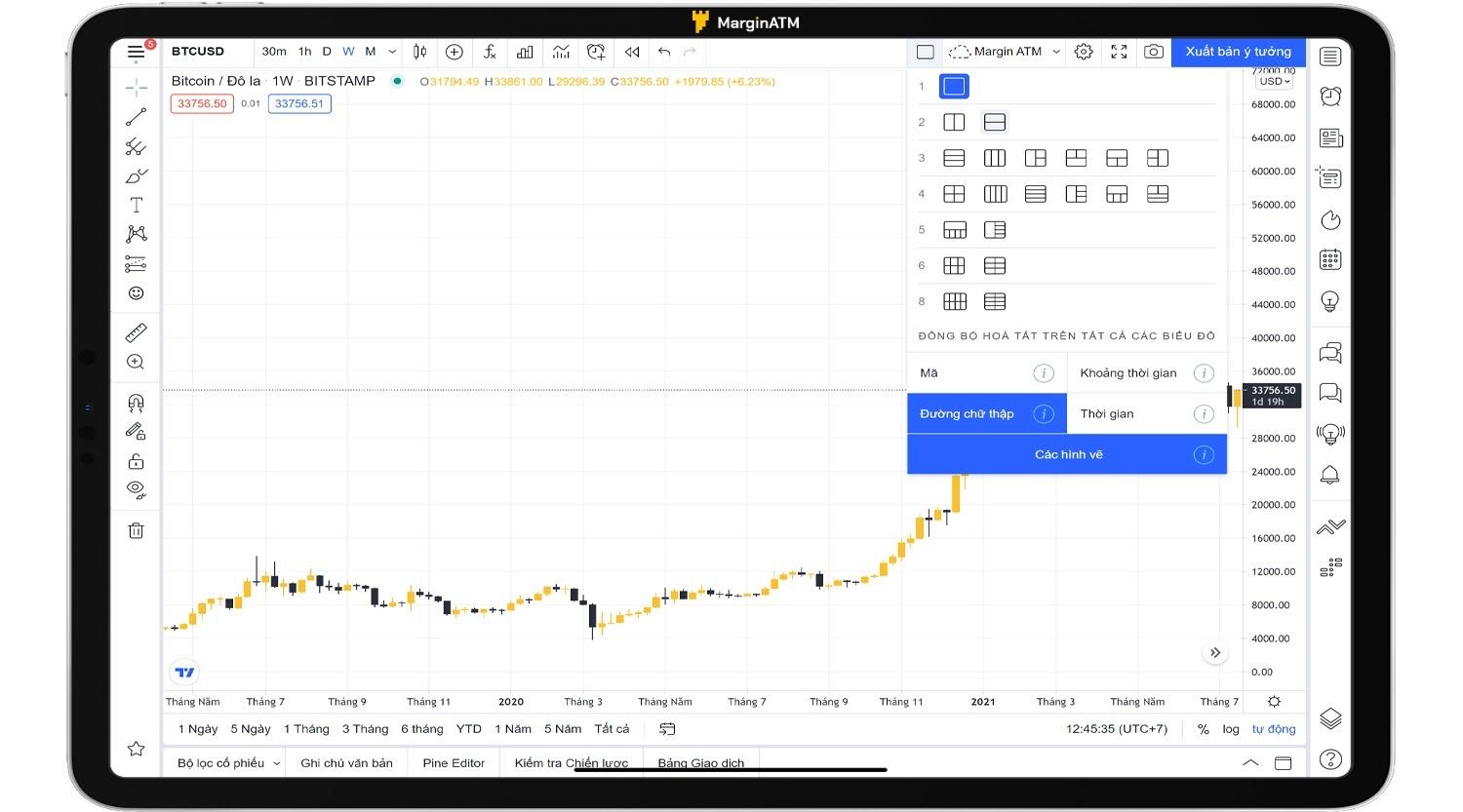Open the financials bar chart icon

[525, 52]
